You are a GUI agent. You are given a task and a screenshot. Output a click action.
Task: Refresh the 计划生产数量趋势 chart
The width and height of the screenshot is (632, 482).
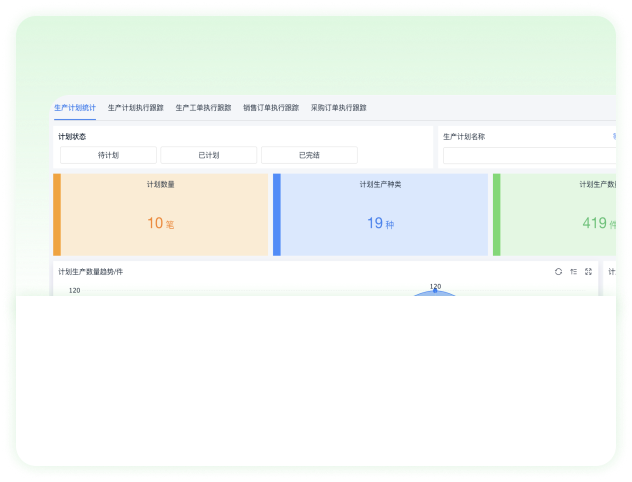558,271
